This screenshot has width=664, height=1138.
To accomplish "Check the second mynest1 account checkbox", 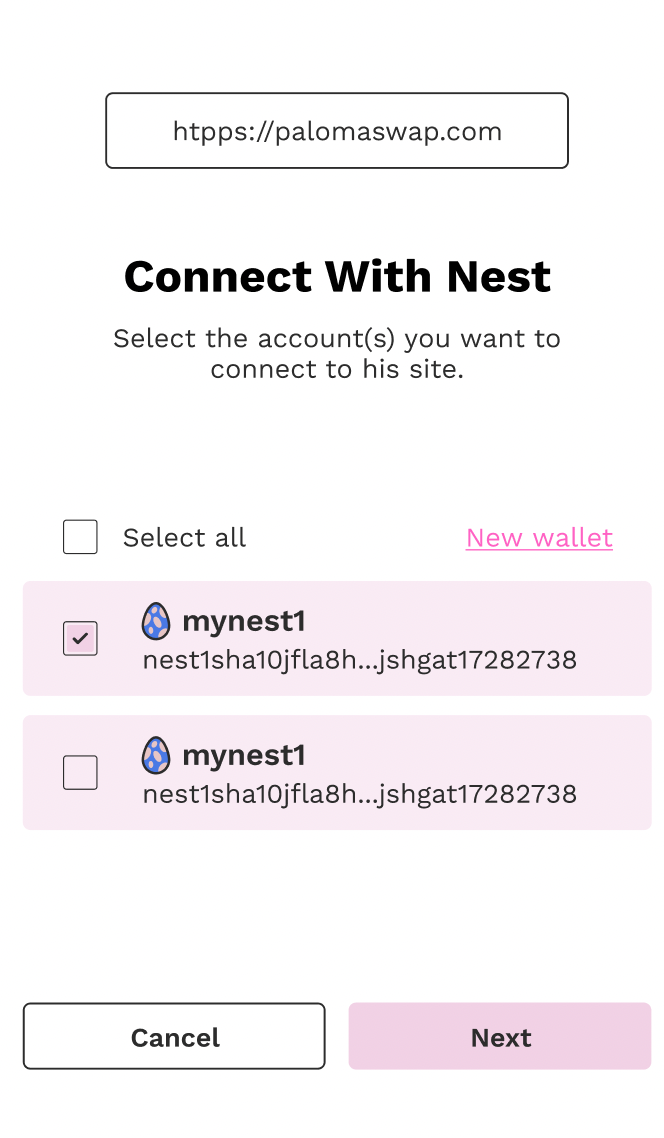I will tap(80, 772).
